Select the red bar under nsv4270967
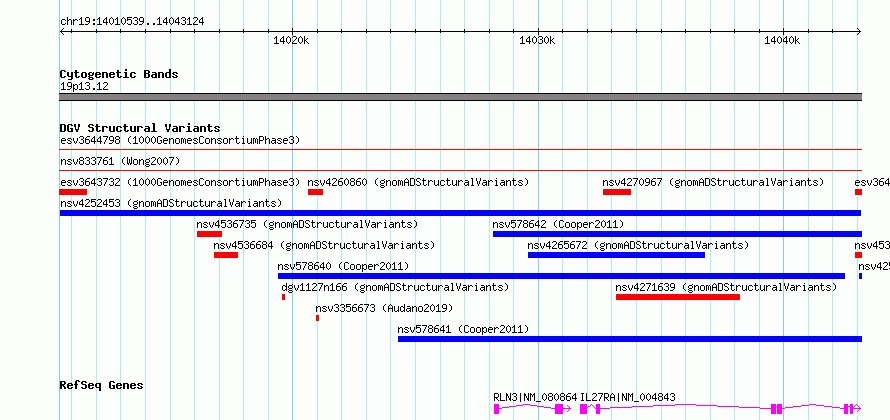This screenshot has height=420, width=890. pyautogui.click(x=617, y=192)
